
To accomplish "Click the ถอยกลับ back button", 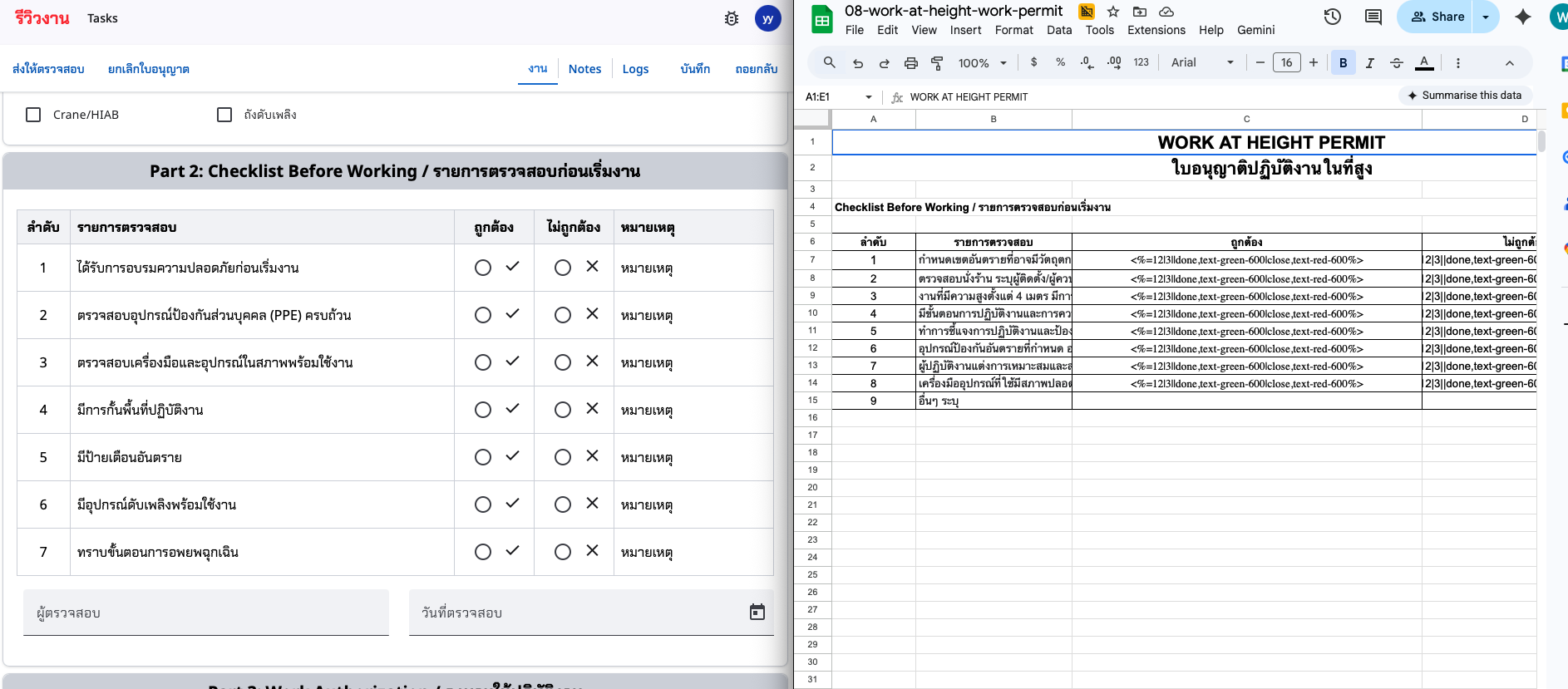I will (x=756, y=69).
